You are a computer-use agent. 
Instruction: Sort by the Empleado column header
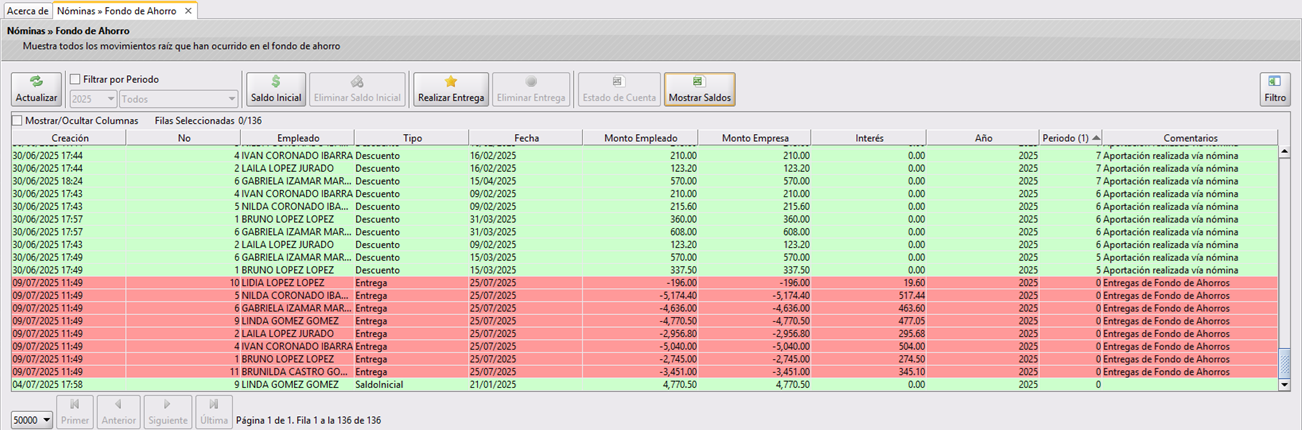click(297, 137)
